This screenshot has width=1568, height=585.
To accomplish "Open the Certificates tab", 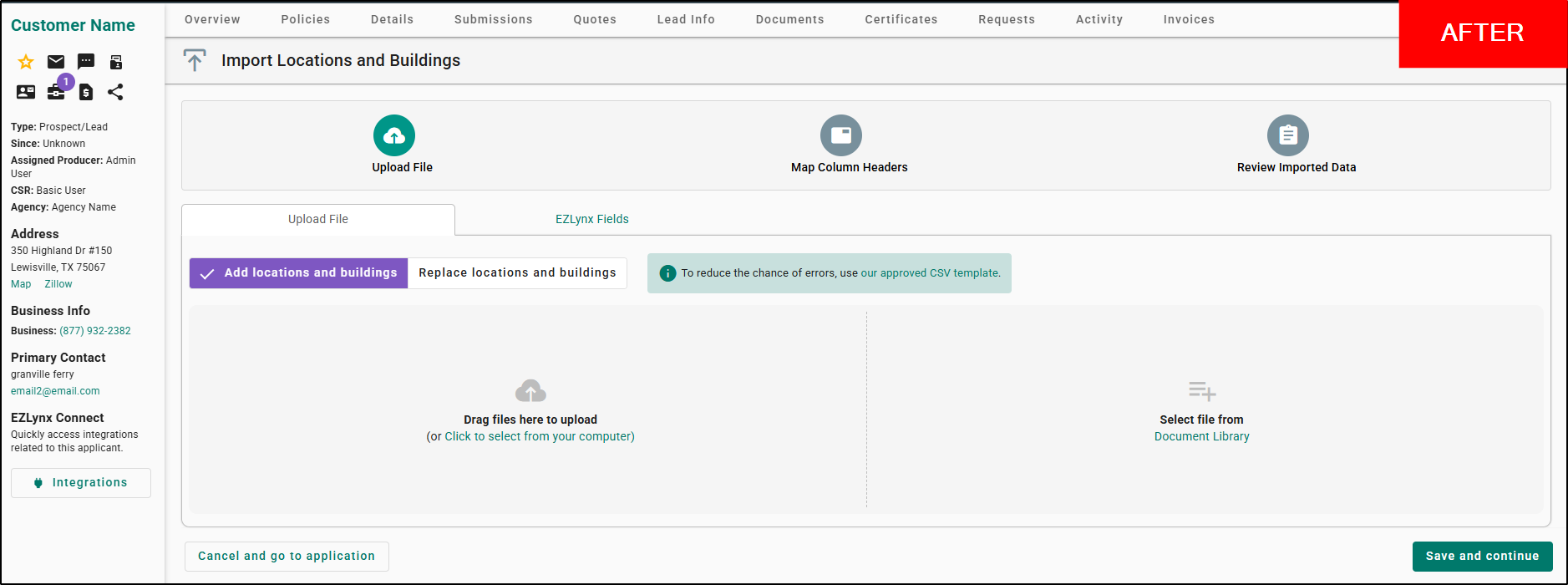I will [901, 19].
